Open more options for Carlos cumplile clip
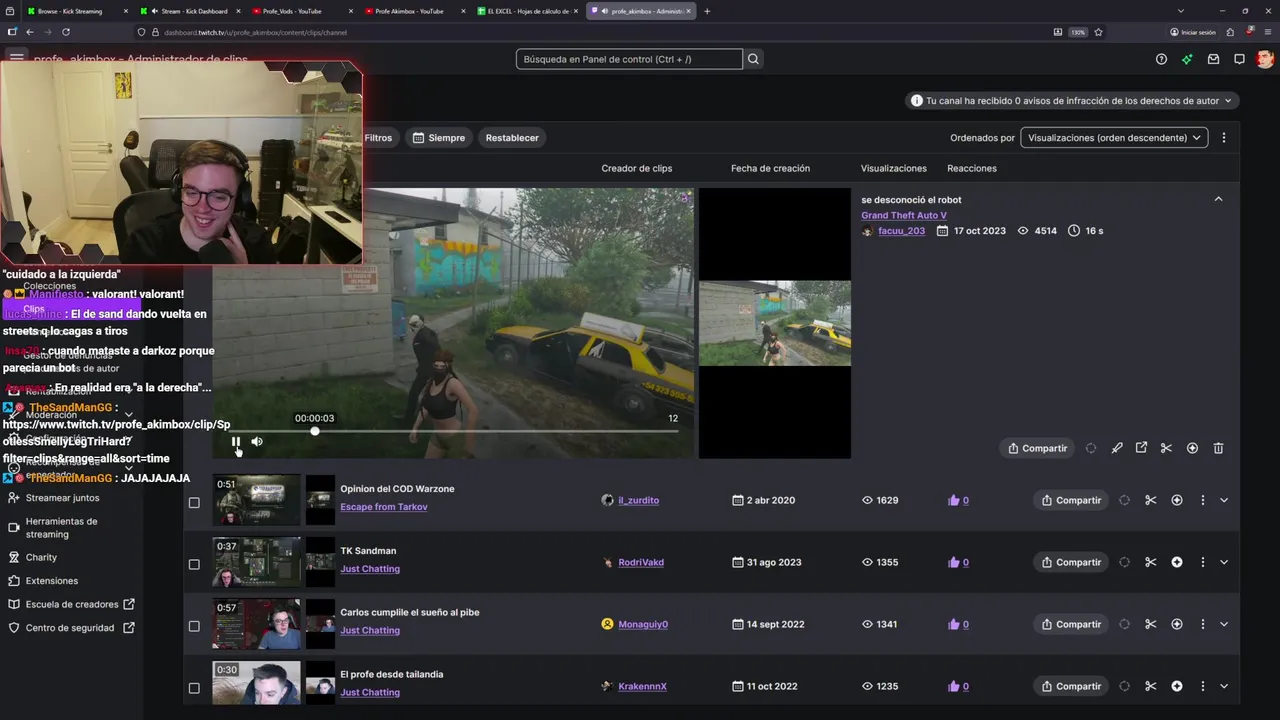 1202,624
